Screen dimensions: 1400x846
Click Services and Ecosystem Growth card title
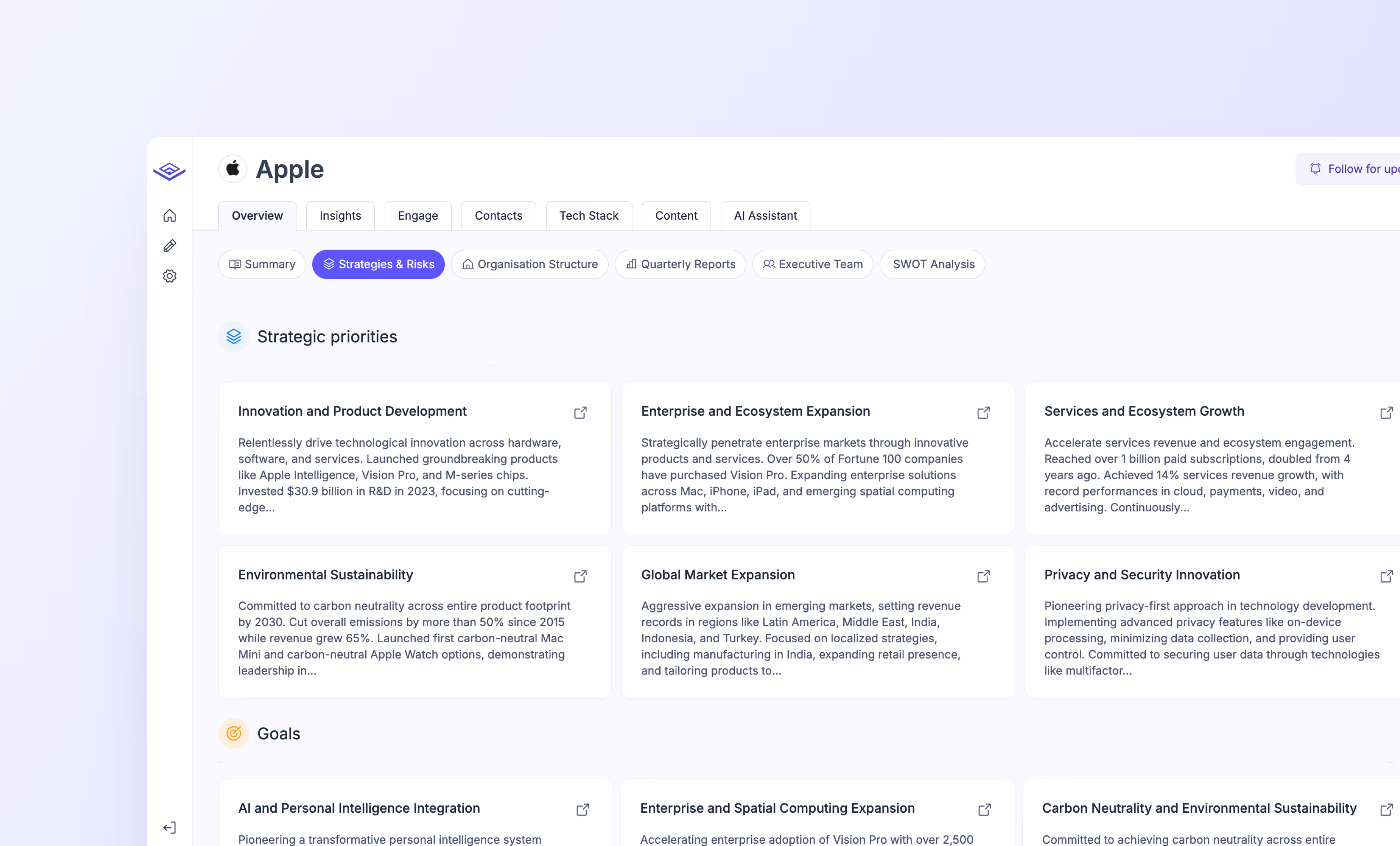[x=1144, y=411]
